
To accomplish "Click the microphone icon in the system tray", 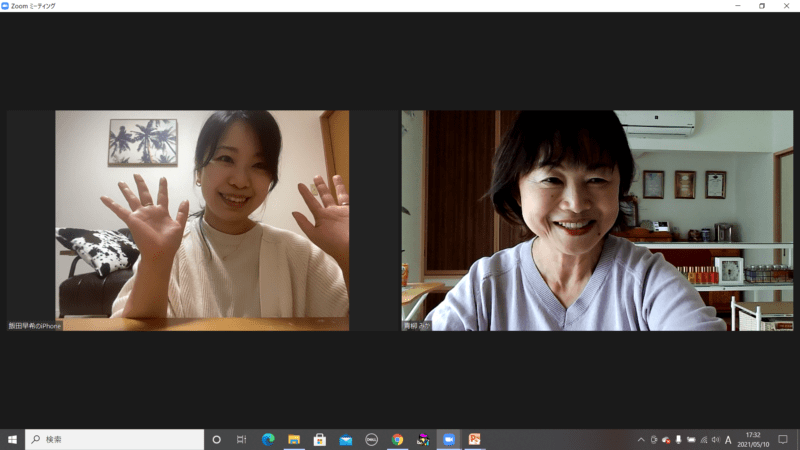I will (678, 439).
